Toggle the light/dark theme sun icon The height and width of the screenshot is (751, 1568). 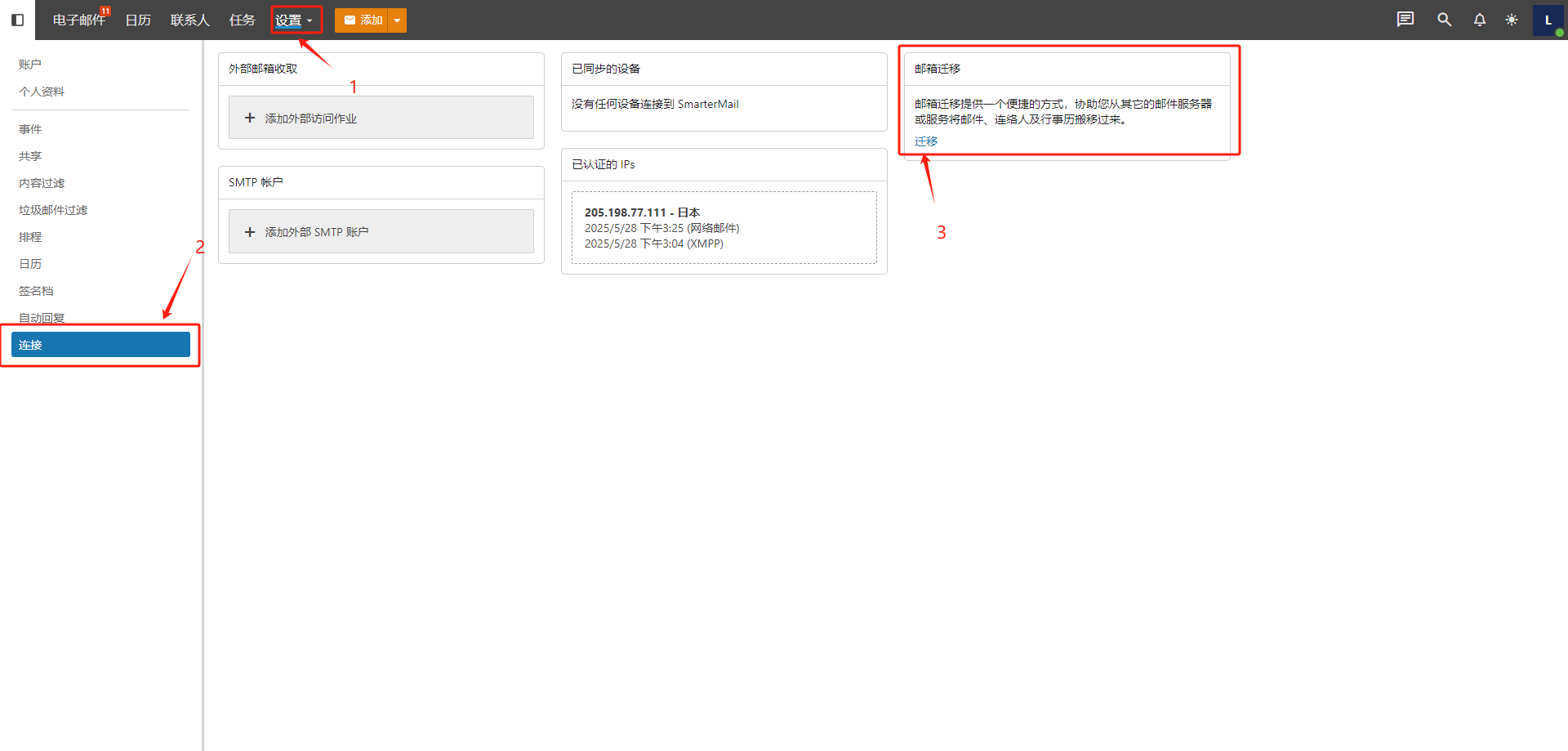1512,20
